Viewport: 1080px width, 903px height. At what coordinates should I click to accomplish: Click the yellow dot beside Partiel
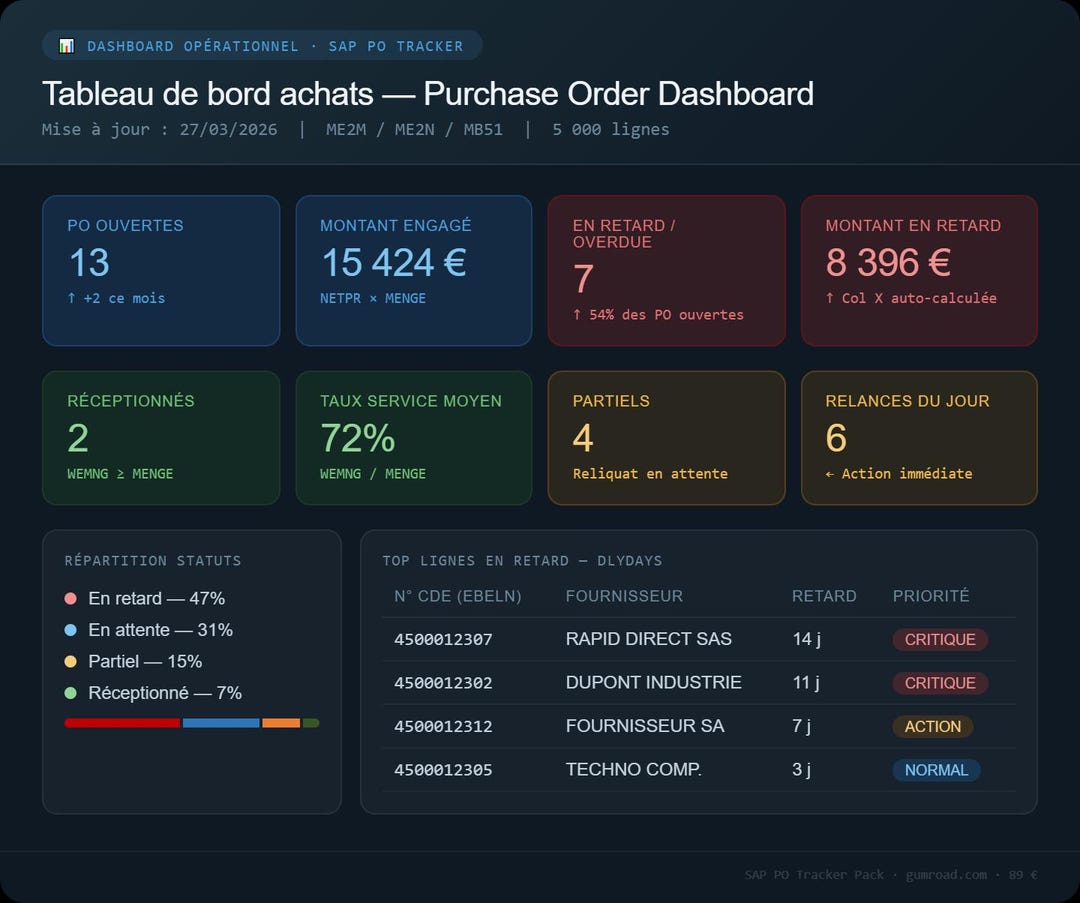pos(70,662)
